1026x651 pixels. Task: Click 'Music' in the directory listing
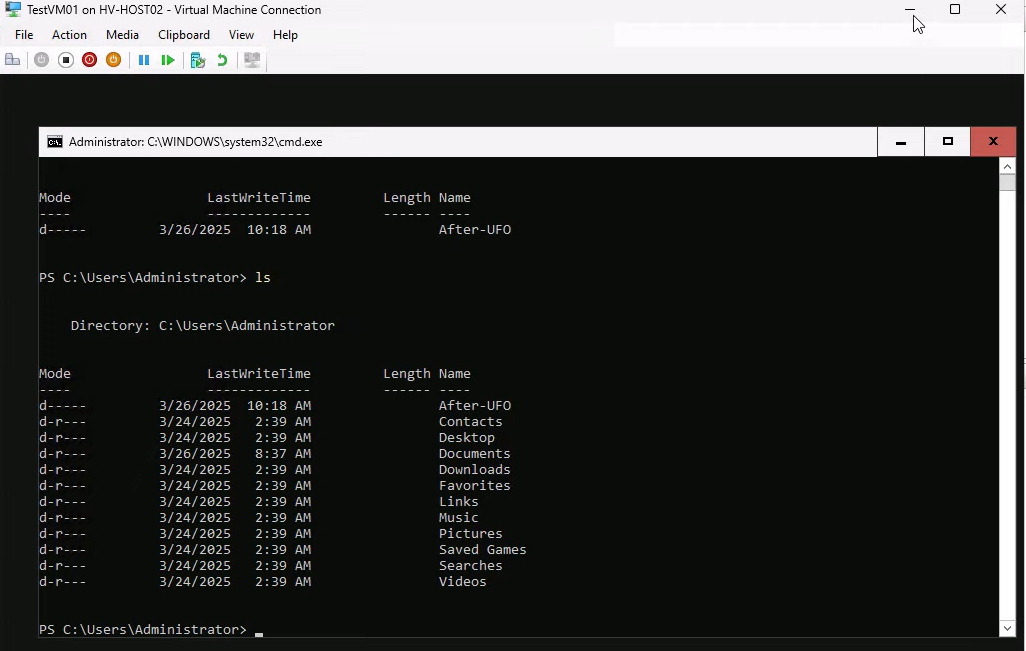(x=459, y=518)
